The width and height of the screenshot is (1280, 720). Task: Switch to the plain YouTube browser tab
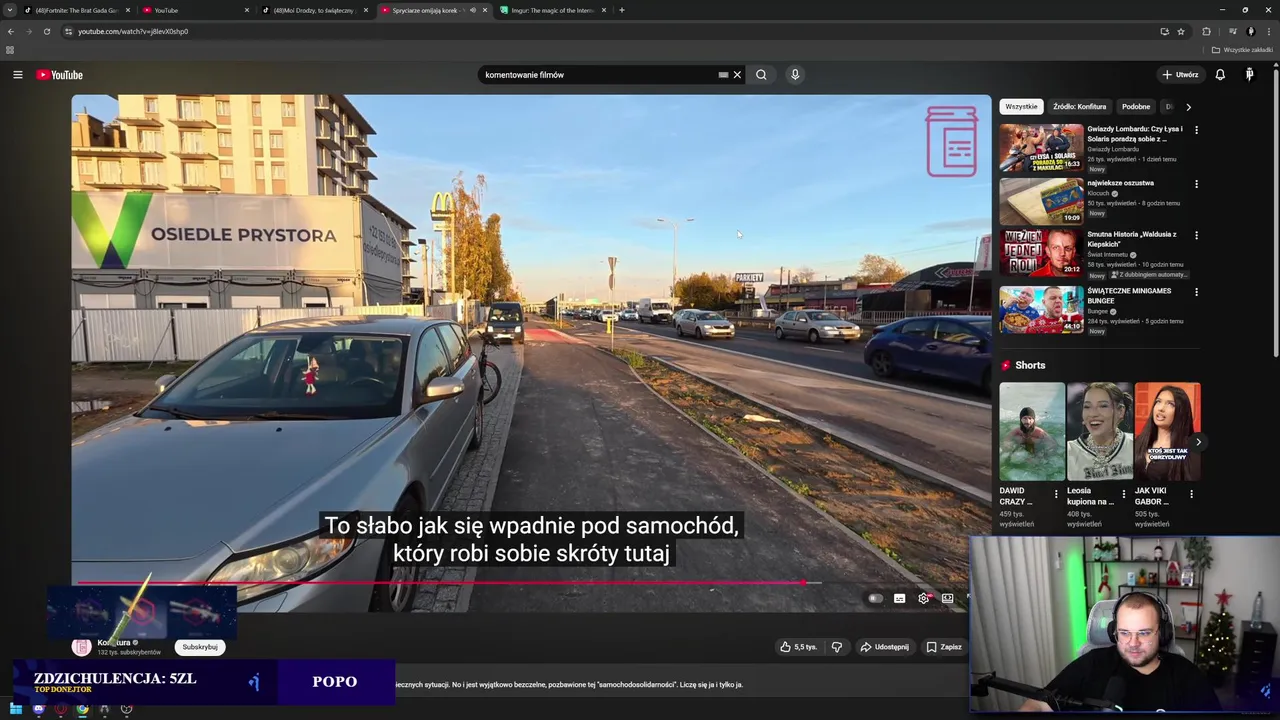[196, 10]
